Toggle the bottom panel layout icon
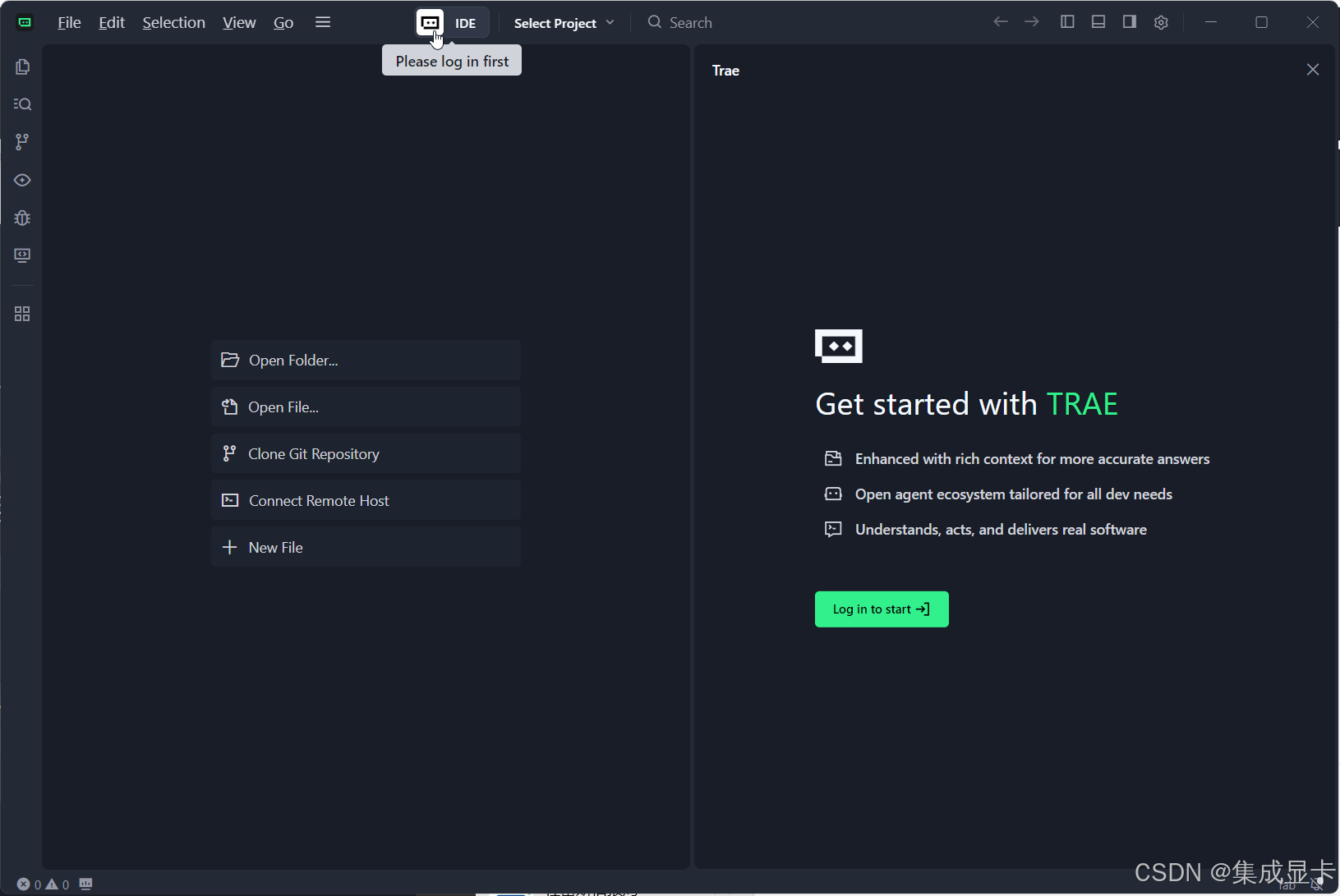1340x896 pixels. coord(1098,22)
